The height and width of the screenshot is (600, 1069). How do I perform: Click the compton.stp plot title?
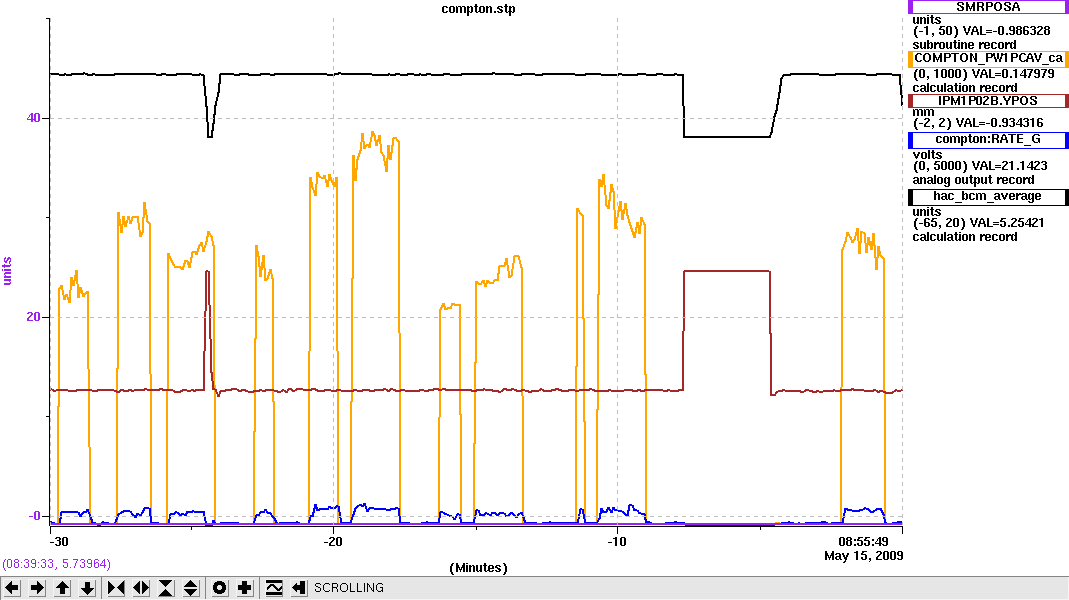pyautogui.click(x=478, y=9)
